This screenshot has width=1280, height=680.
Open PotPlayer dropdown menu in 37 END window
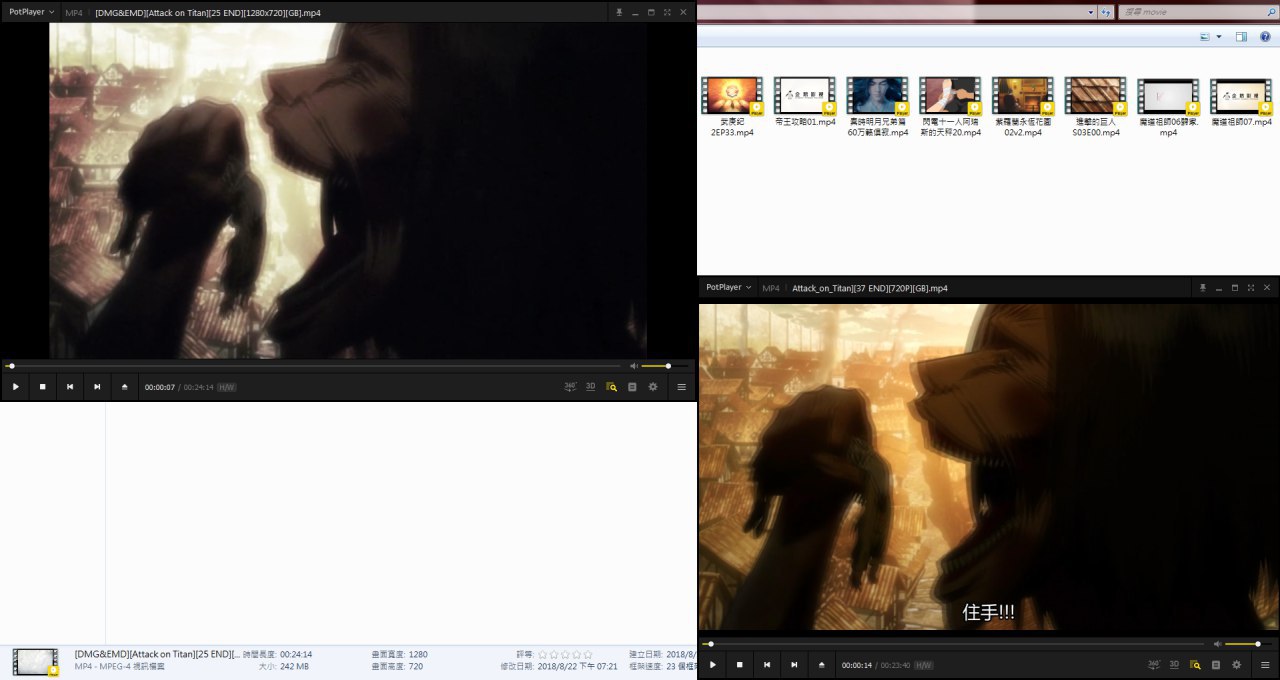click(728, 287)
